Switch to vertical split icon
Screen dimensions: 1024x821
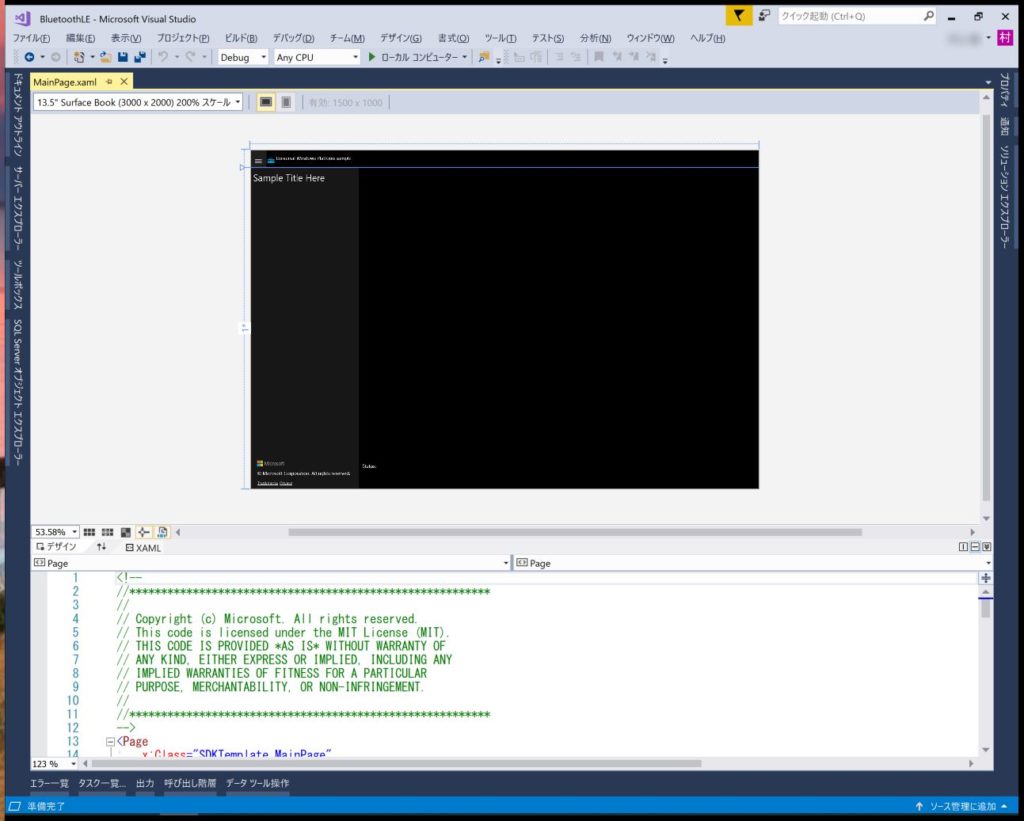tap(963, 547)
